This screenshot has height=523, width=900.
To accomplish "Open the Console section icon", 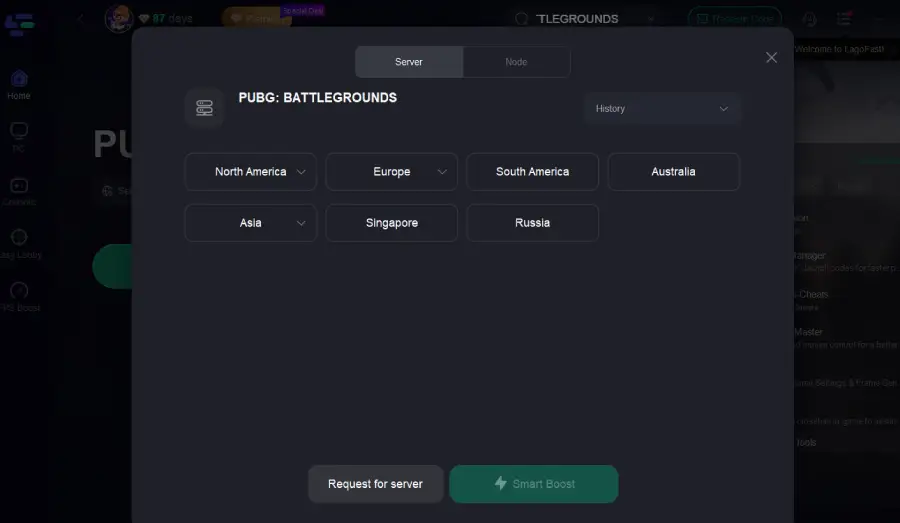I will 19,186.
